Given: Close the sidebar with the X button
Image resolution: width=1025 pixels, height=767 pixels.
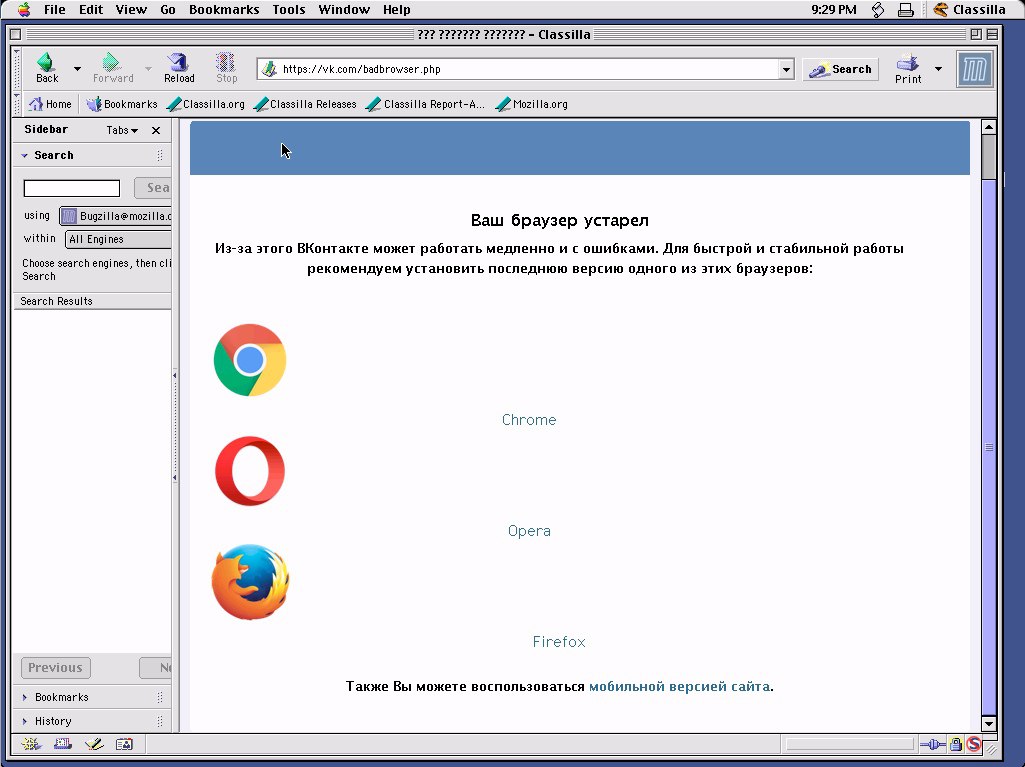Looking at the screenshot, I should point(156,130).
